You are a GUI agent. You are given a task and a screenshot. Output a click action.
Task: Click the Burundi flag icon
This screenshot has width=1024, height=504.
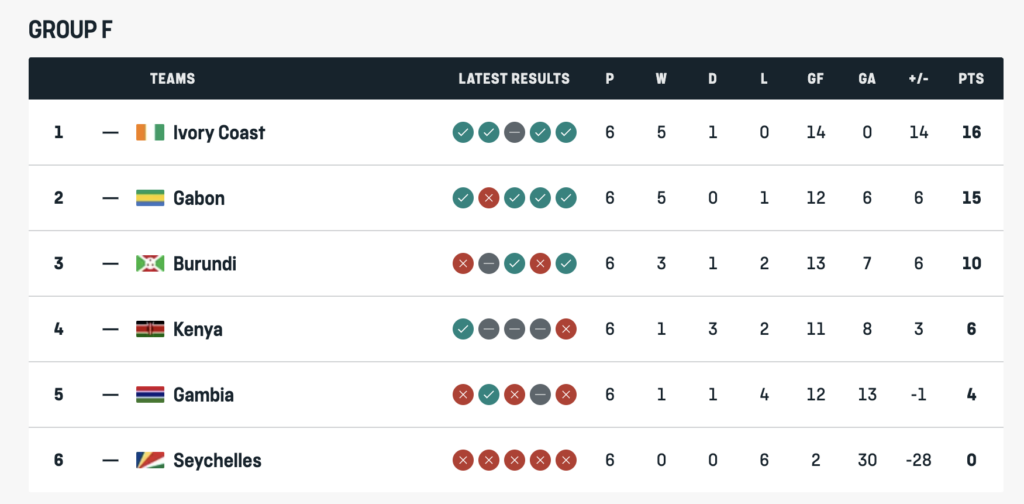click(150, 264)
